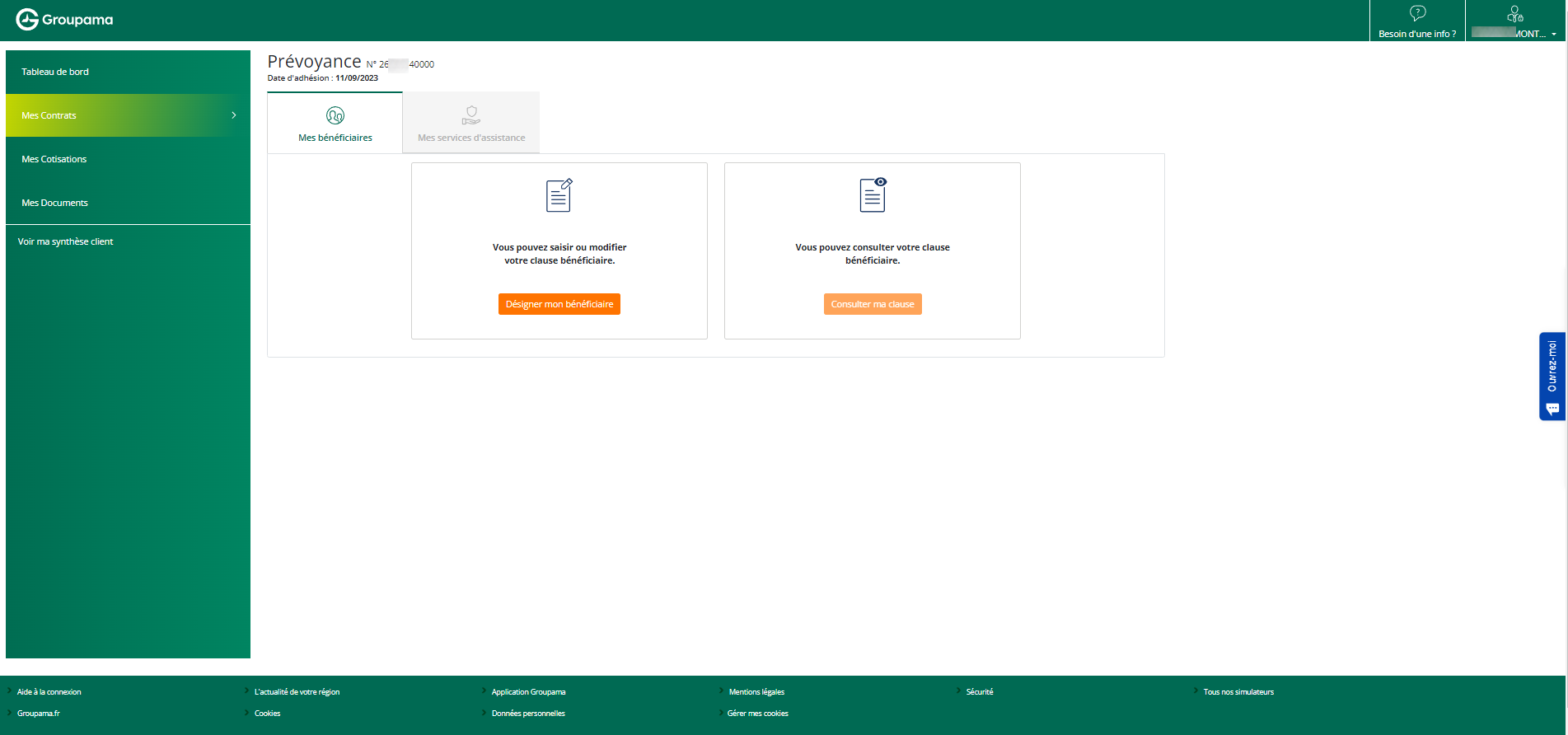This screenshot has height=735, width=1568.
Task: Open 'Mentions légales' footer link
Action: (756, 692)
